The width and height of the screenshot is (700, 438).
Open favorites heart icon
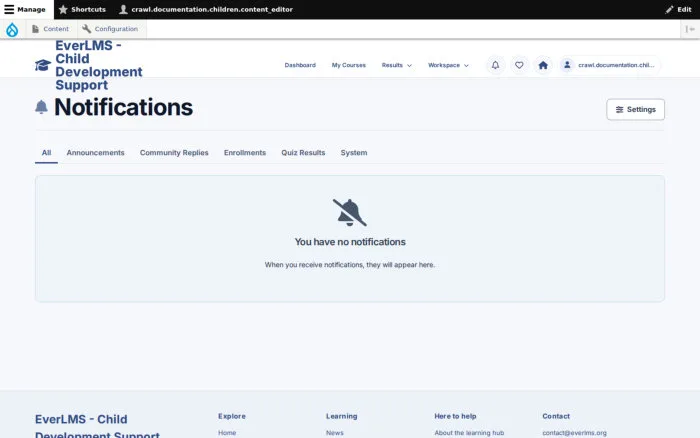coord(519,65)
